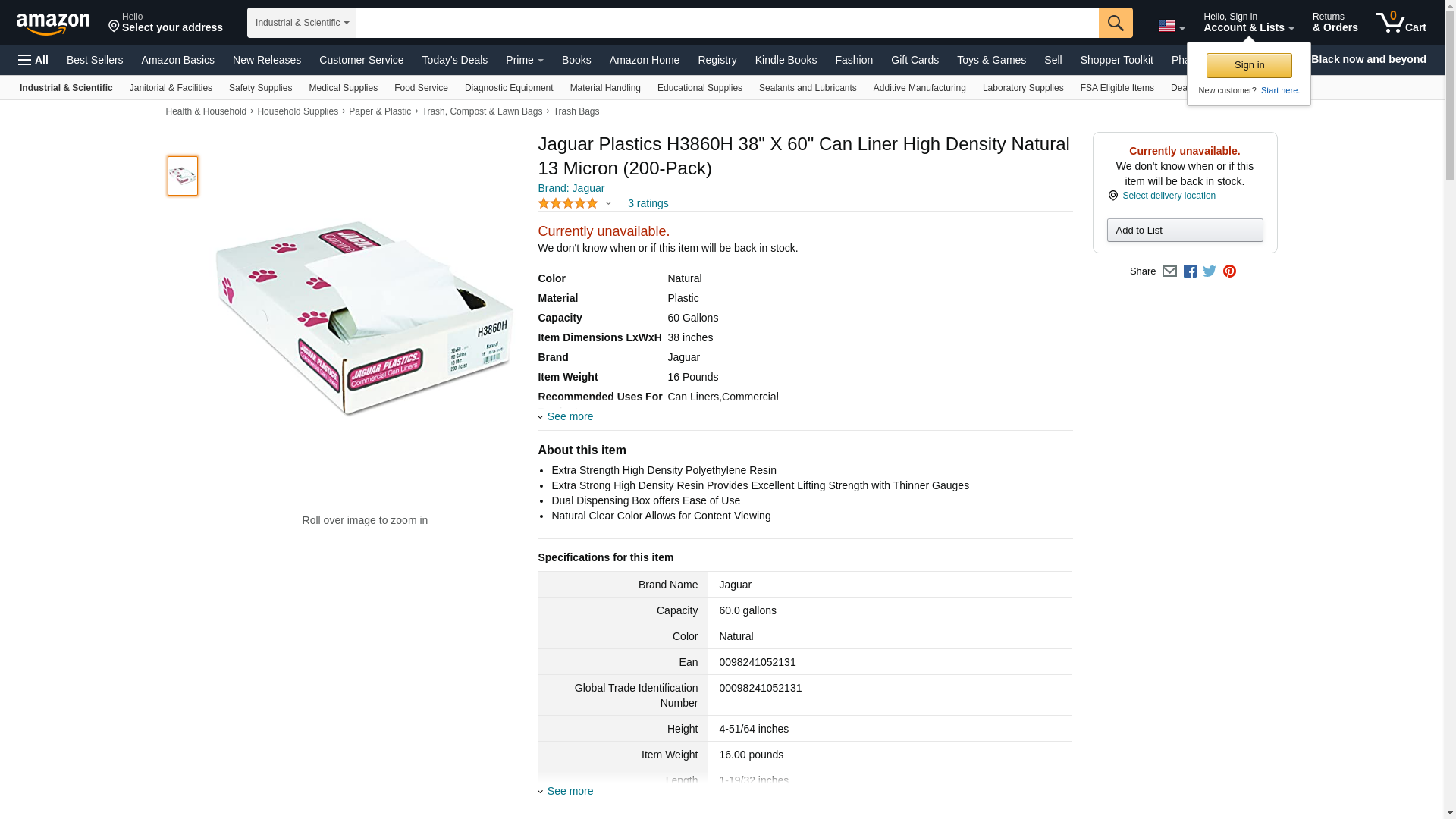
Task: Click the Amazon logo
Action: pos(53,24)
